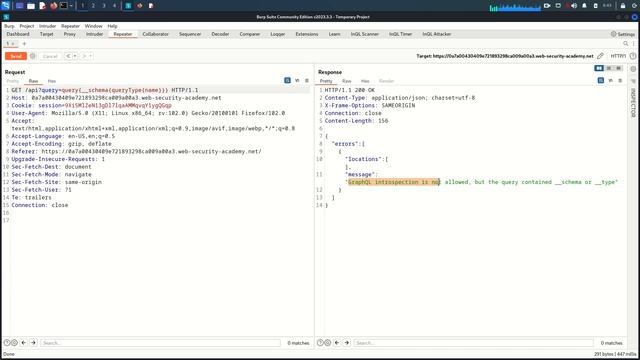Viewport: 640px width, 360px height.
Task: Select Response Pretty view
Action: pyautogui.click(x=326, y=81)
